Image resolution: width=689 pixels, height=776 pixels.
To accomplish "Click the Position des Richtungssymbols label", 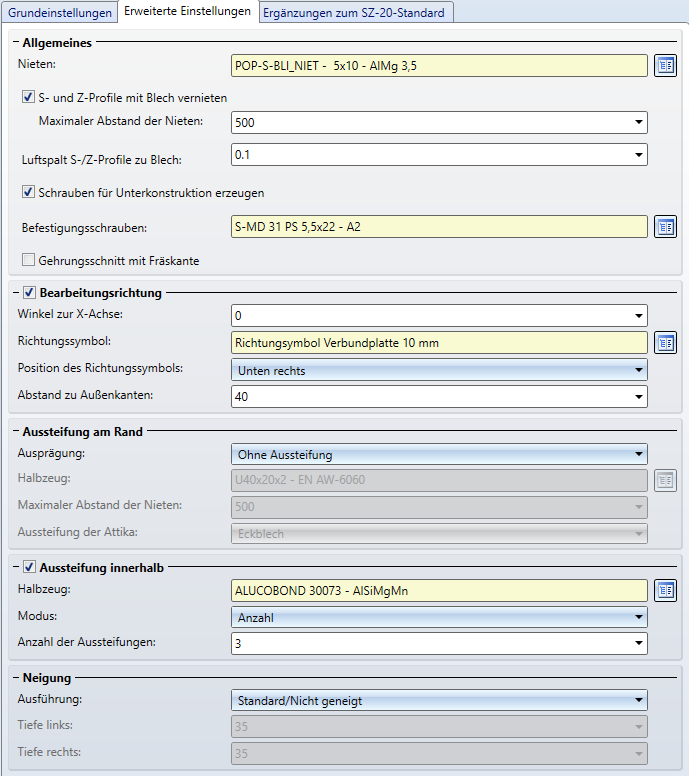I will click(x=100, y=368).
